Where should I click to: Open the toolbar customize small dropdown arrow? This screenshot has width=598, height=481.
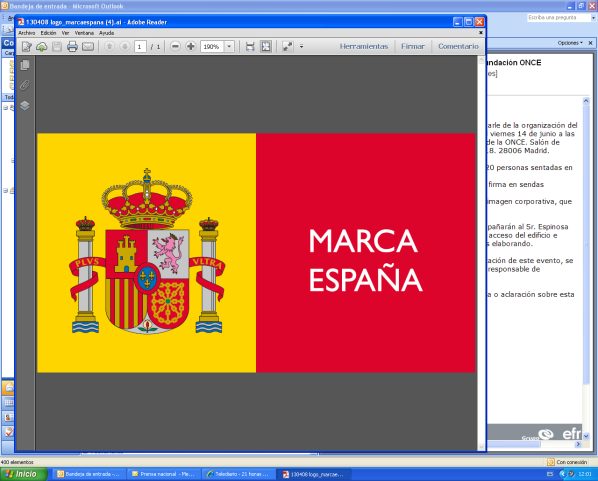301,47
